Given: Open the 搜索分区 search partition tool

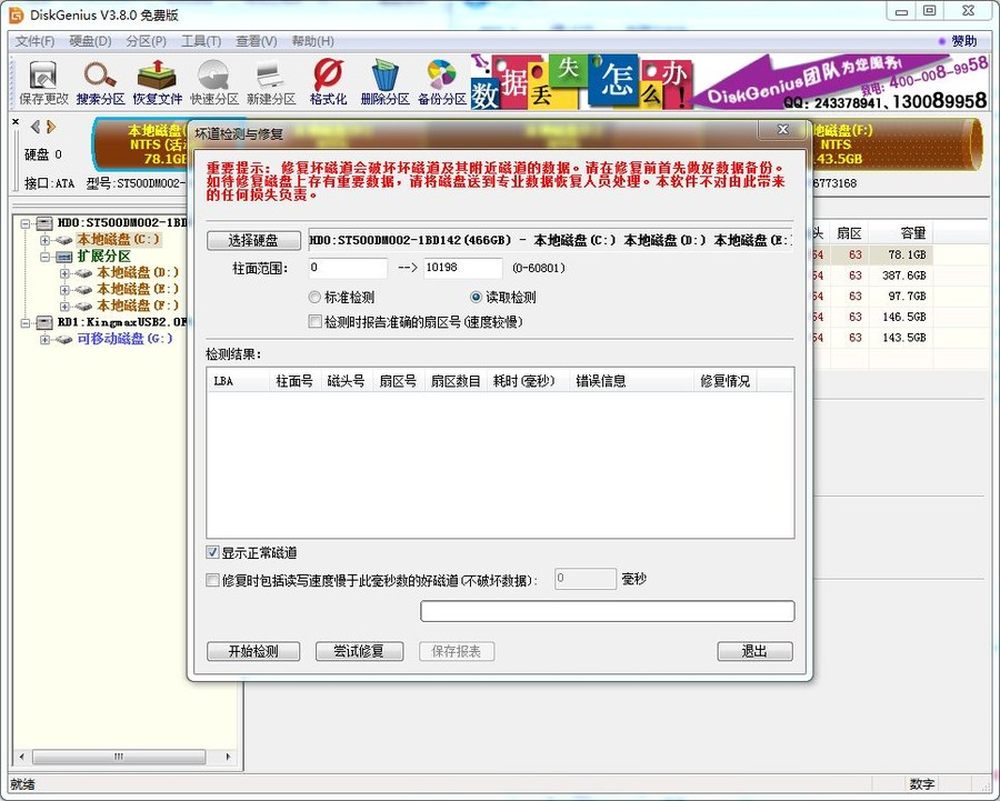Looking at the screenshot, I should (100, 82).
